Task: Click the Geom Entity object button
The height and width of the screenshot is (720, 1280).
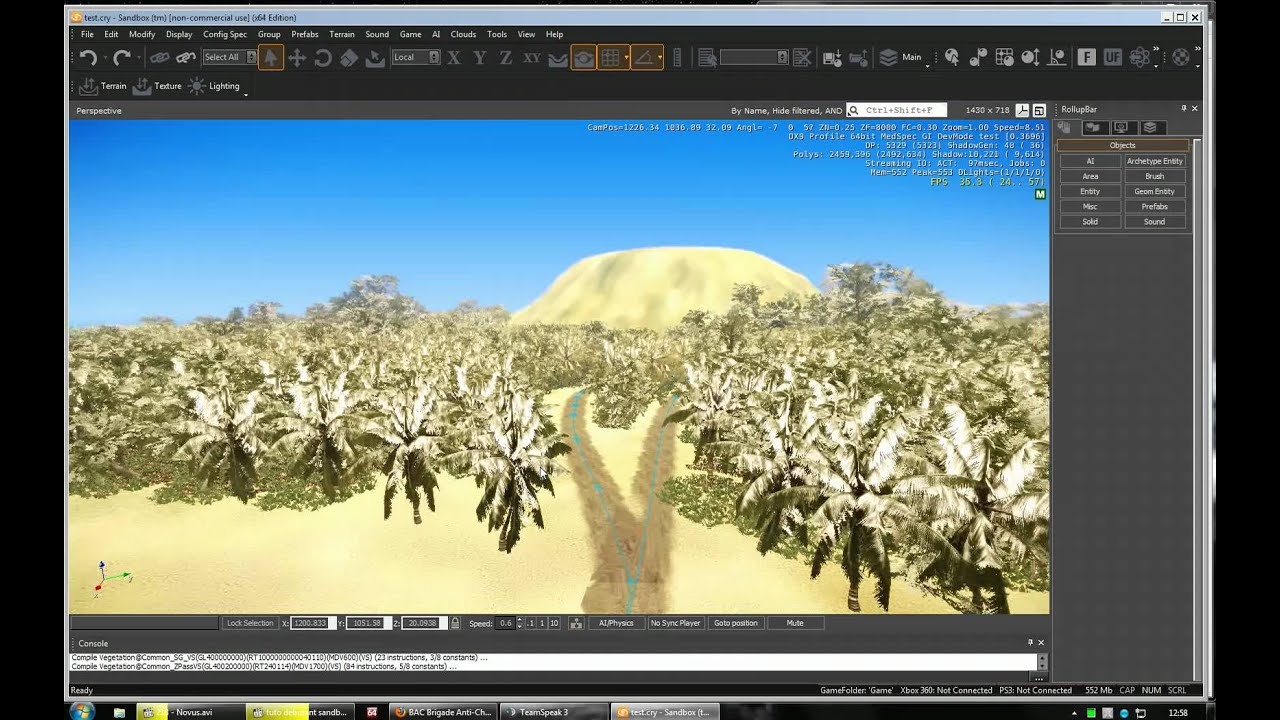Action: click(x=1154, y=191)
